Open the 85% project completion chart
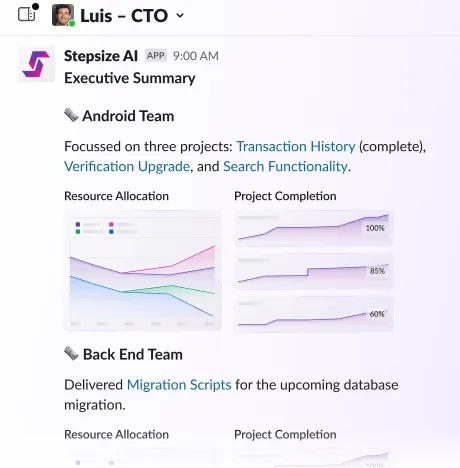 [x=314, y=271]
